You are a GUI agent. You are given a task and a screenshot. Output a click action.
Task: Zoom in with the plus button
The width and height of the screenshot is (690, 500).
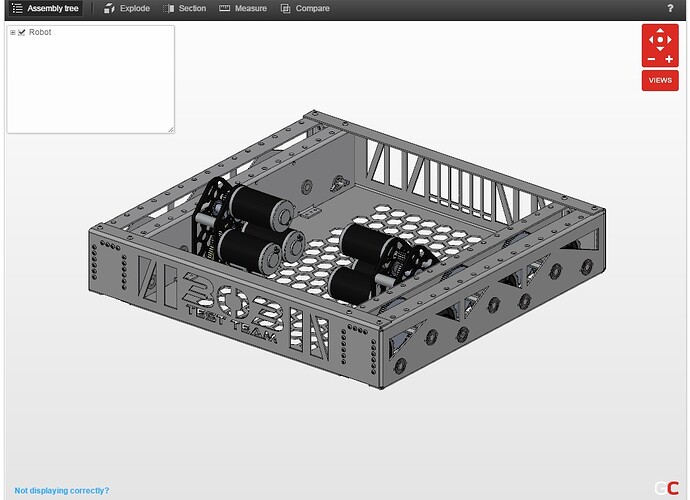click(x=669, y=59)
